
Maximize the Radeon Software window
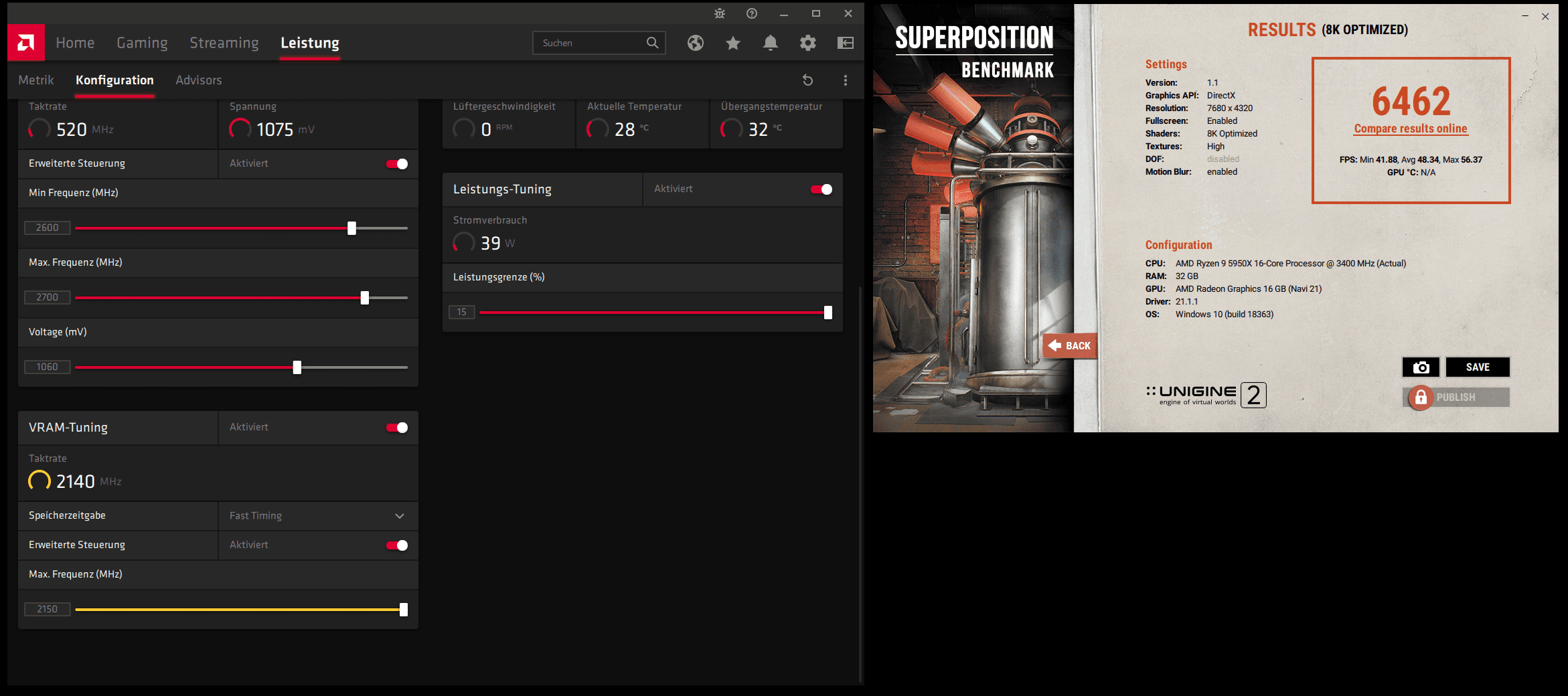pos(816,13)
